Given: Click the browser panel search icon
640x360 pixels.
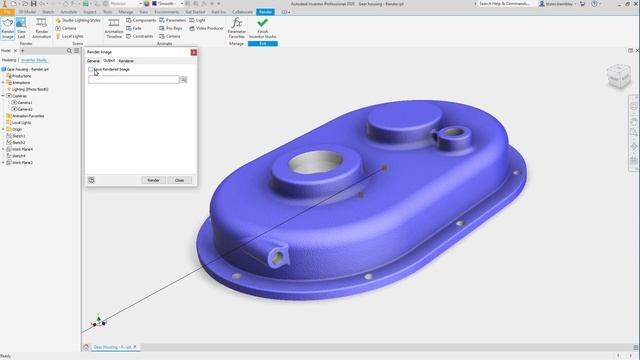Looking at the screenshot, I should pos(69,51).
